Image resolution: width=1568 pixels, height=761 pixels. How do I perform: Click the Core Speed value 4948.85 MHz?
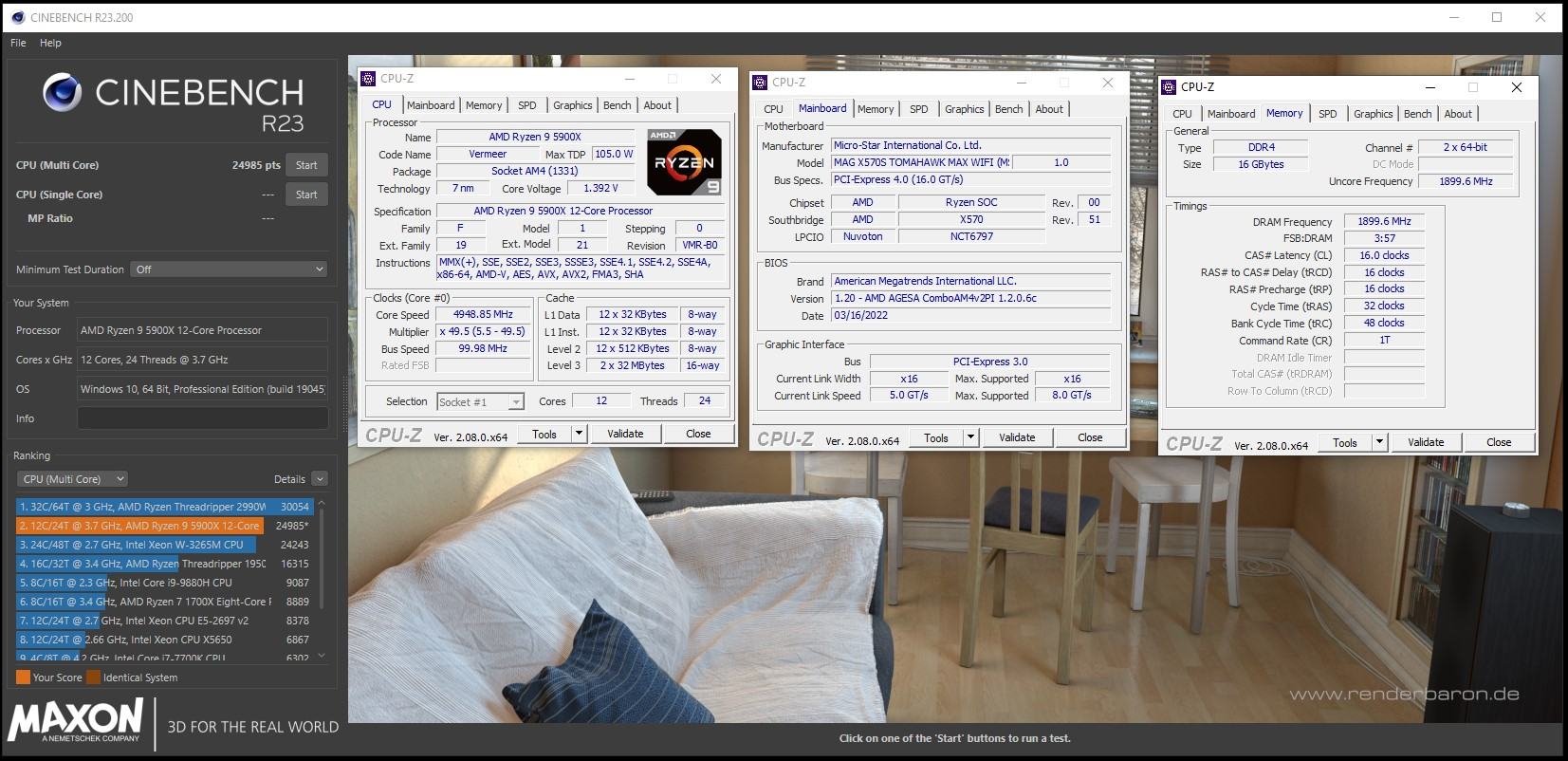point(484,314)
